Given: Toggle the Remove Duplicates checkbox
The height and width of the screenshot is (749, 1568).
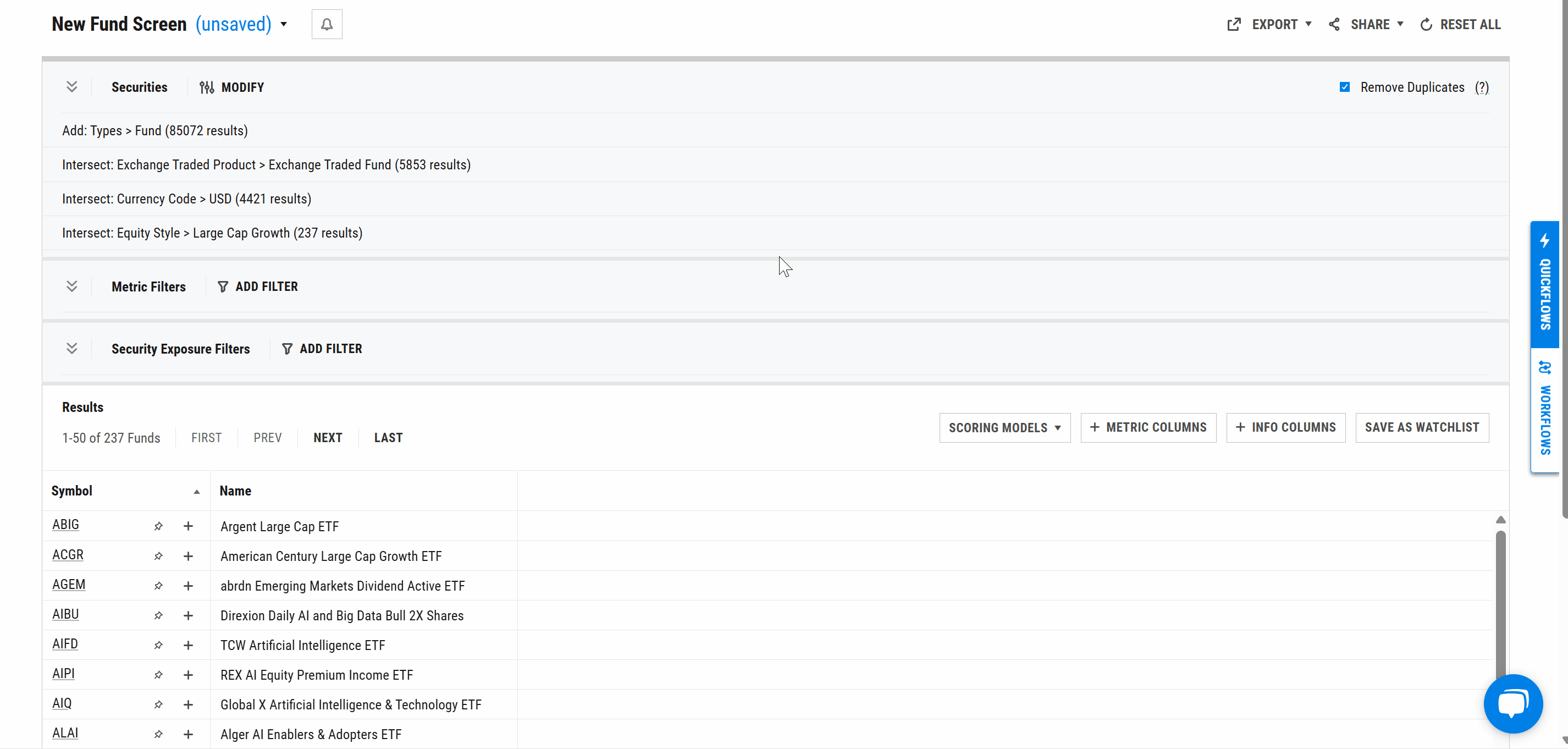Looking at the screenshot, I should pyautogui.click(x=1345, y=87).
